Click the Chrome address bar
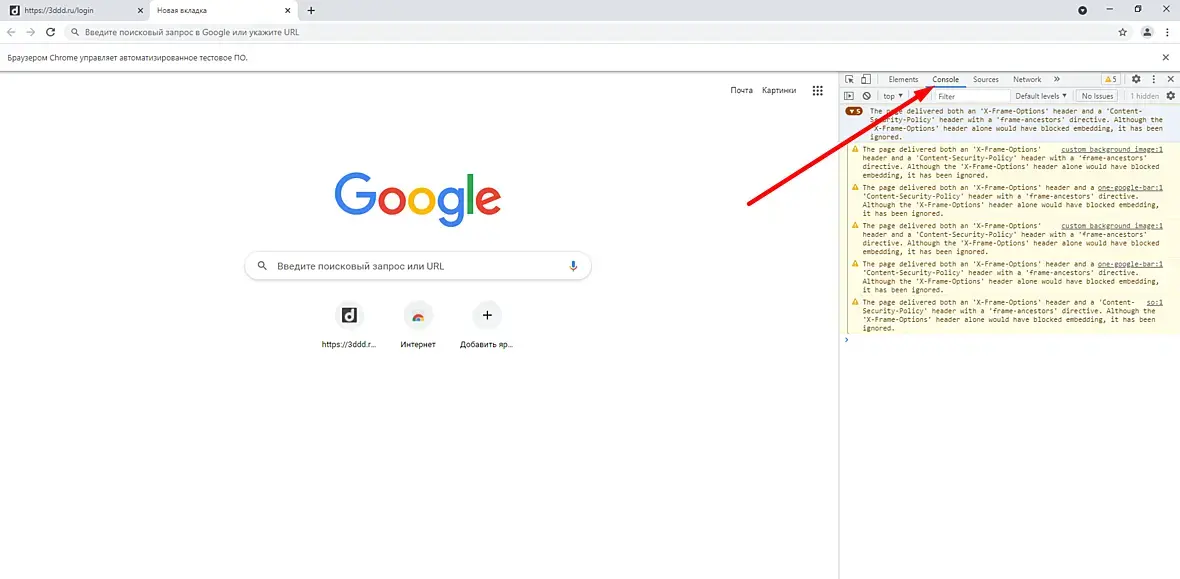Image resolution: width=1180 pixels, height=579 pixels. point(598,32)
